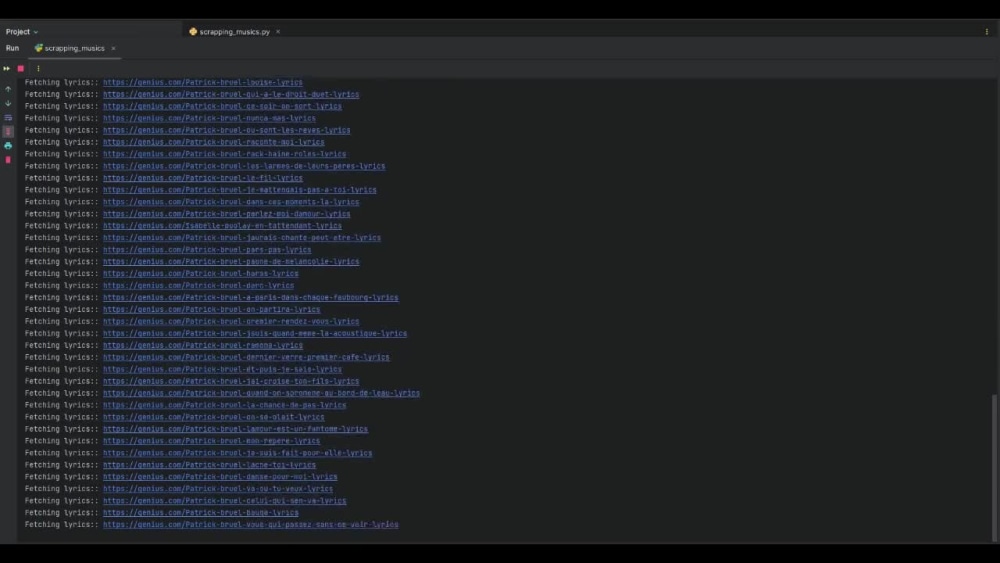
Task: Open the premier-rendez-vous-lyrics link
Action: pyautogui.click(x=231, y=321)
